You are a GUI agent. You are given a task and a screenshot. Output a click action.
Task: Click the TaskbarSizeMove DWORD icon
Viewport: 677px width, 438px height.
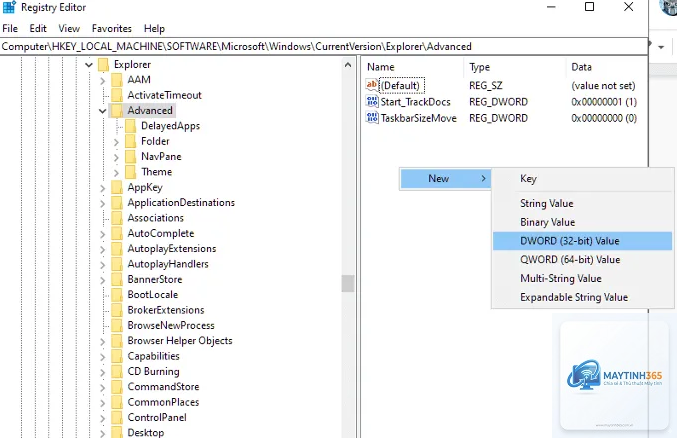372,117
